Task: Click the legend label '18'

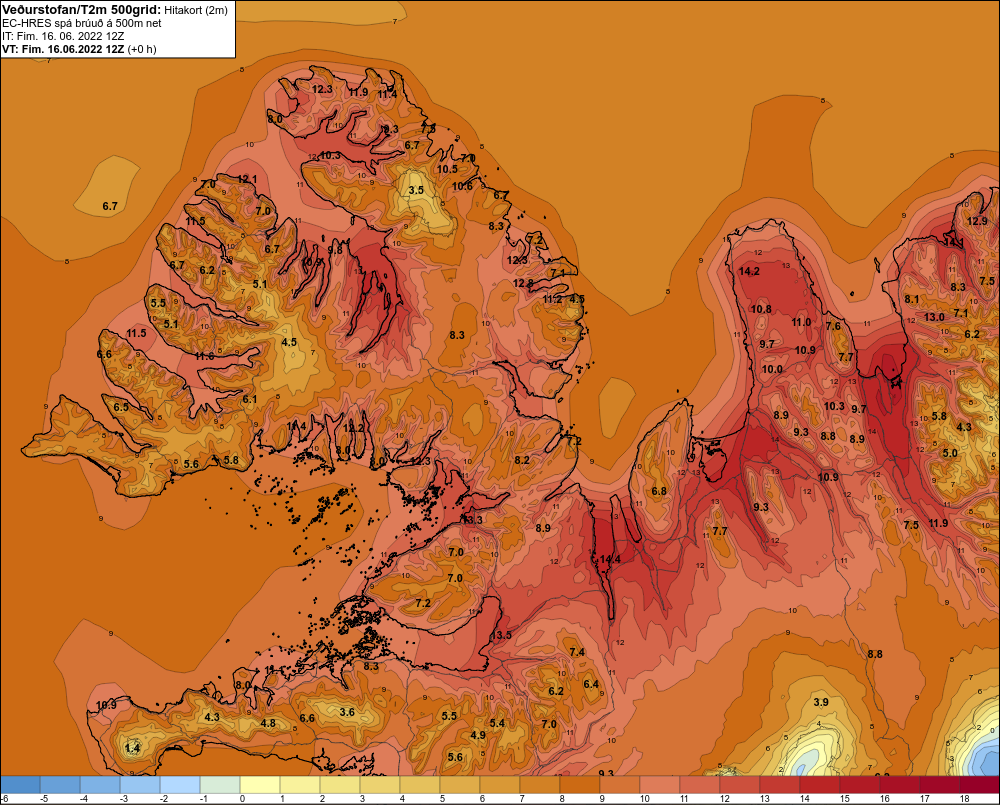Action: coord(964,799)
